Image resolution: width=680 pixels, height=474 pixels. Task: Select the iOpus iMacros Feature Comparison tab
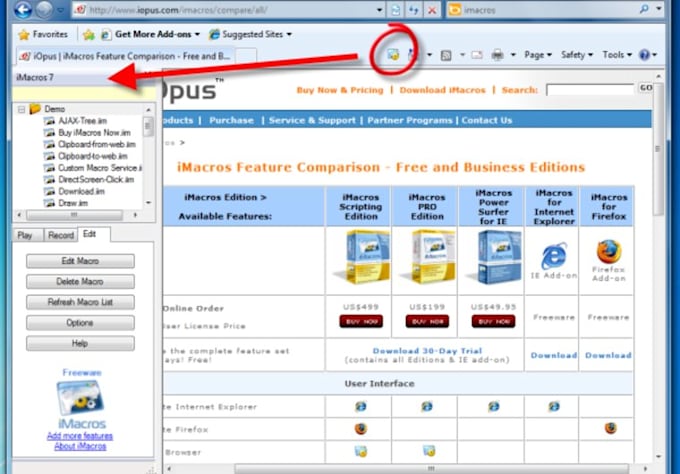[x=126, y=56]
